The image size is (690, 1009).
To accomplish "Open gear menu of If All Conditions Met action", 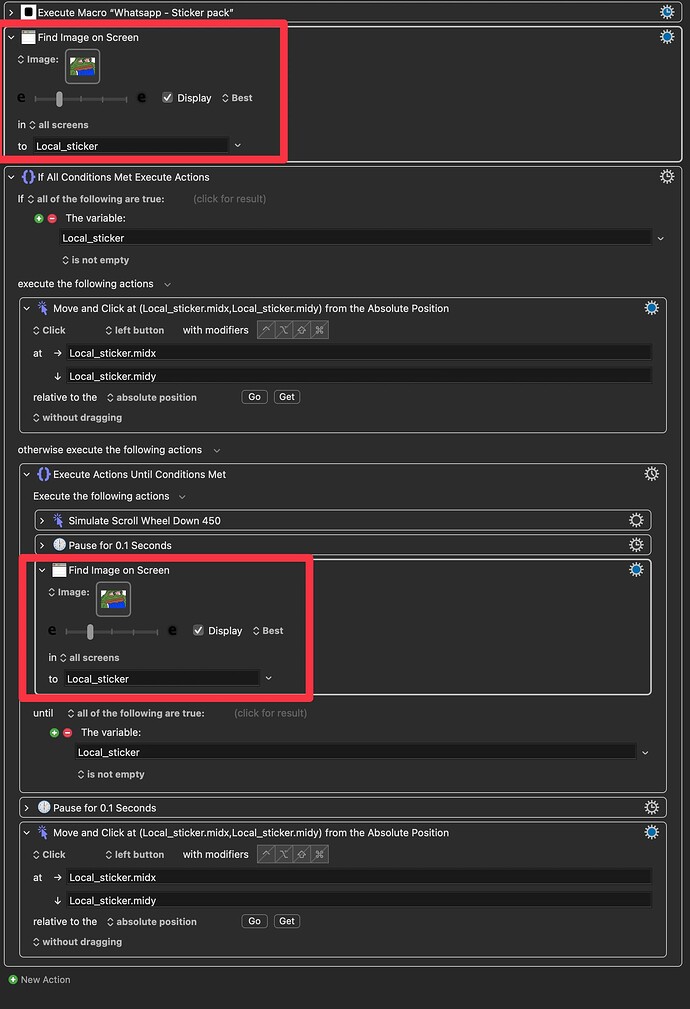I will (667, 177).
